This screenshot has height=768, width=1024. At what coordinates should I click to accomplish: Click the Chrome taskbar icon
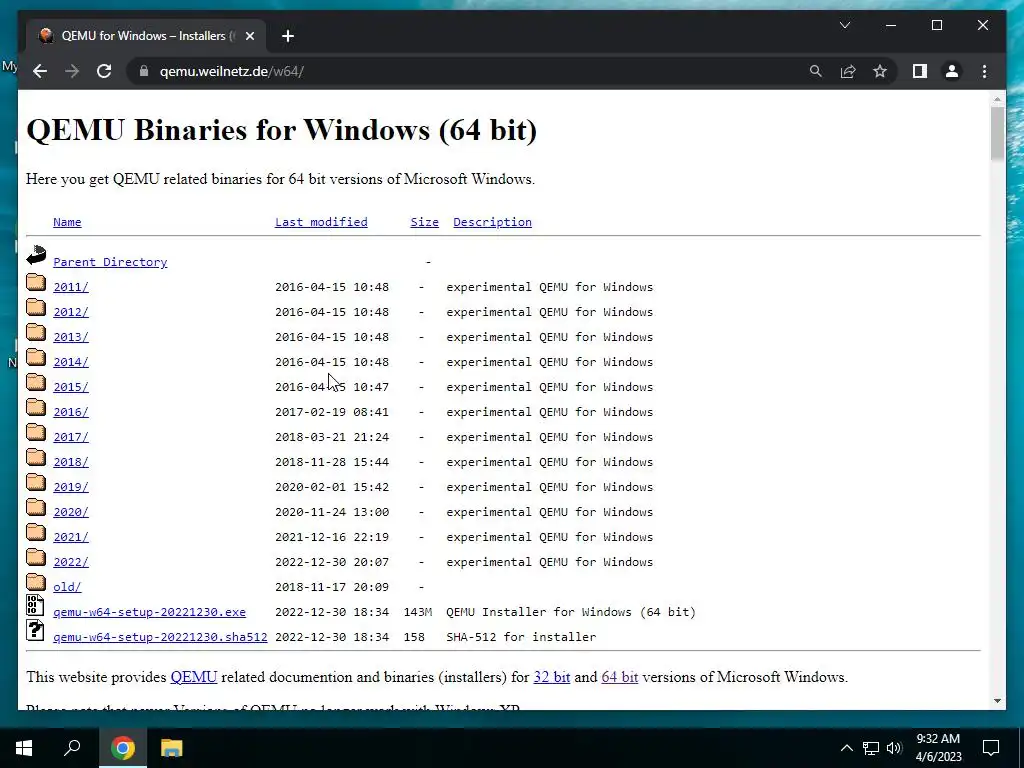coord(123,748)
